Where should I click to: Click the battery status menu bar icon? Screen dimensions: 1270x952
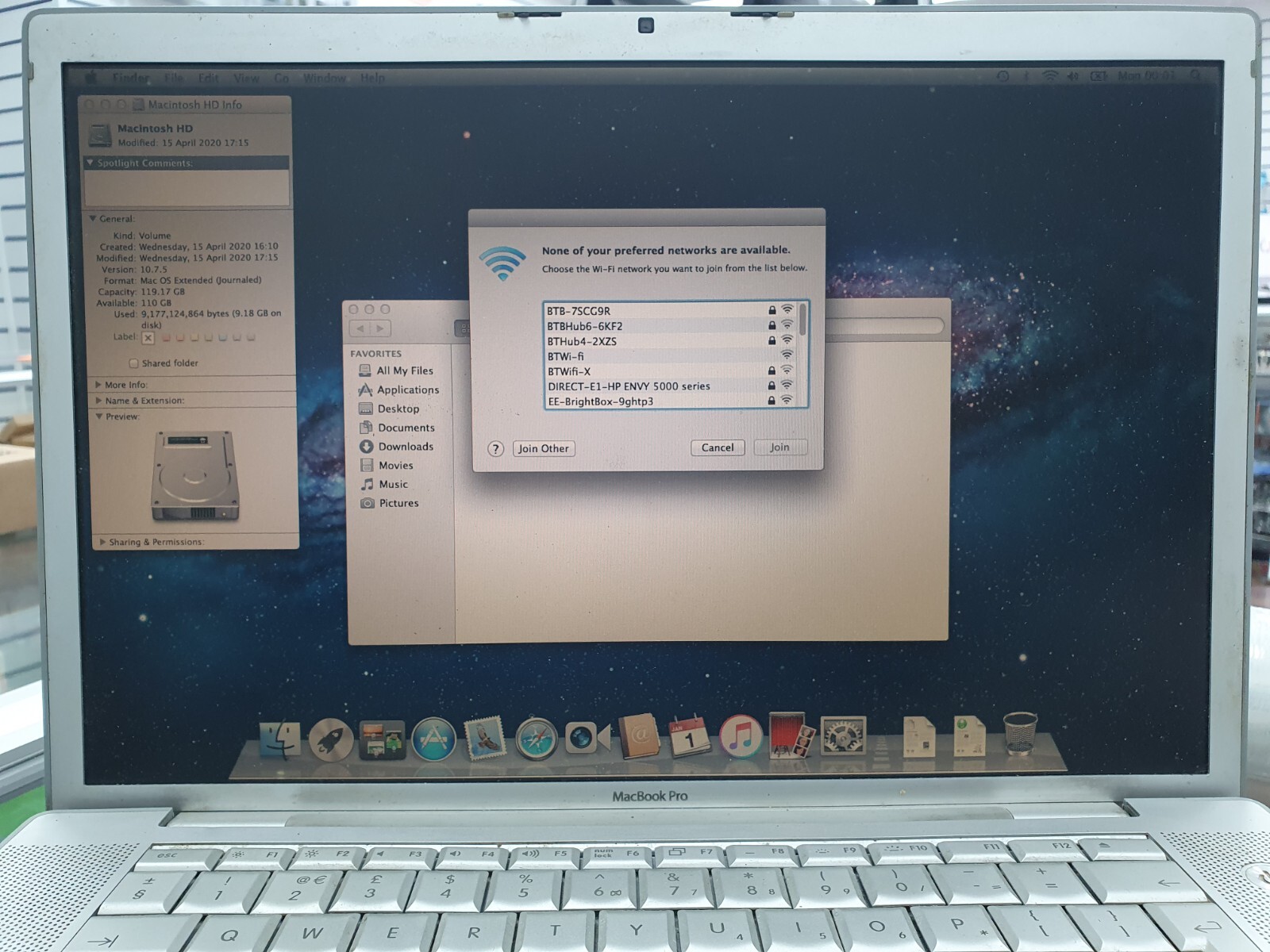click(x=1099, y=76)
